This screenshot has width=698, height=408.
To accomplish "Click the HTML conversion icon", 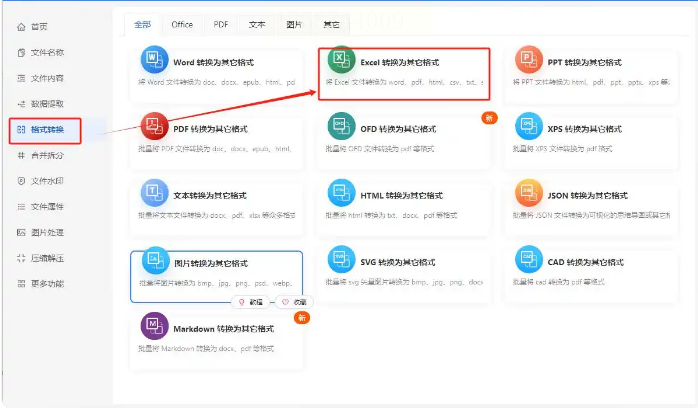I will pos(341,193).
